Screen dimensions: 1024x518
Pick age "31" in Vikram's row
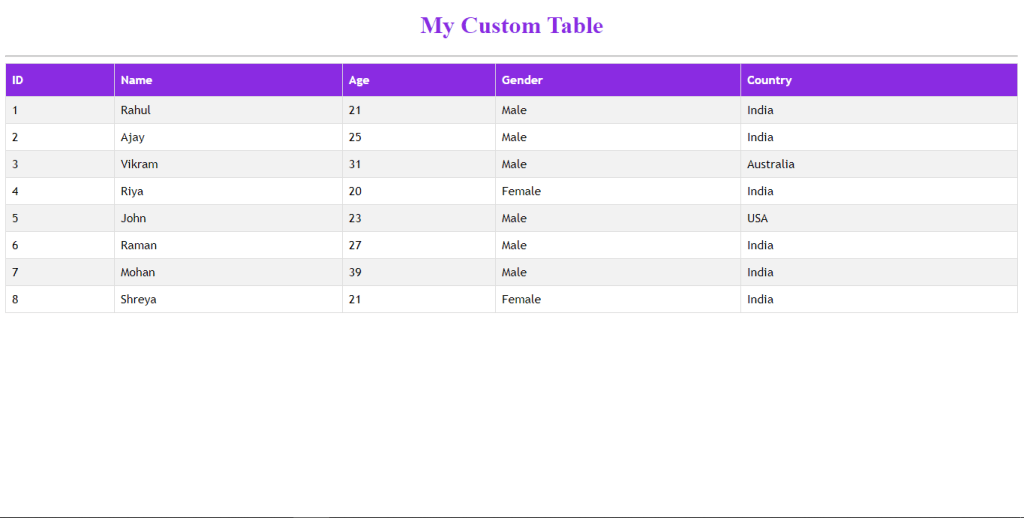tap(419, 164)
